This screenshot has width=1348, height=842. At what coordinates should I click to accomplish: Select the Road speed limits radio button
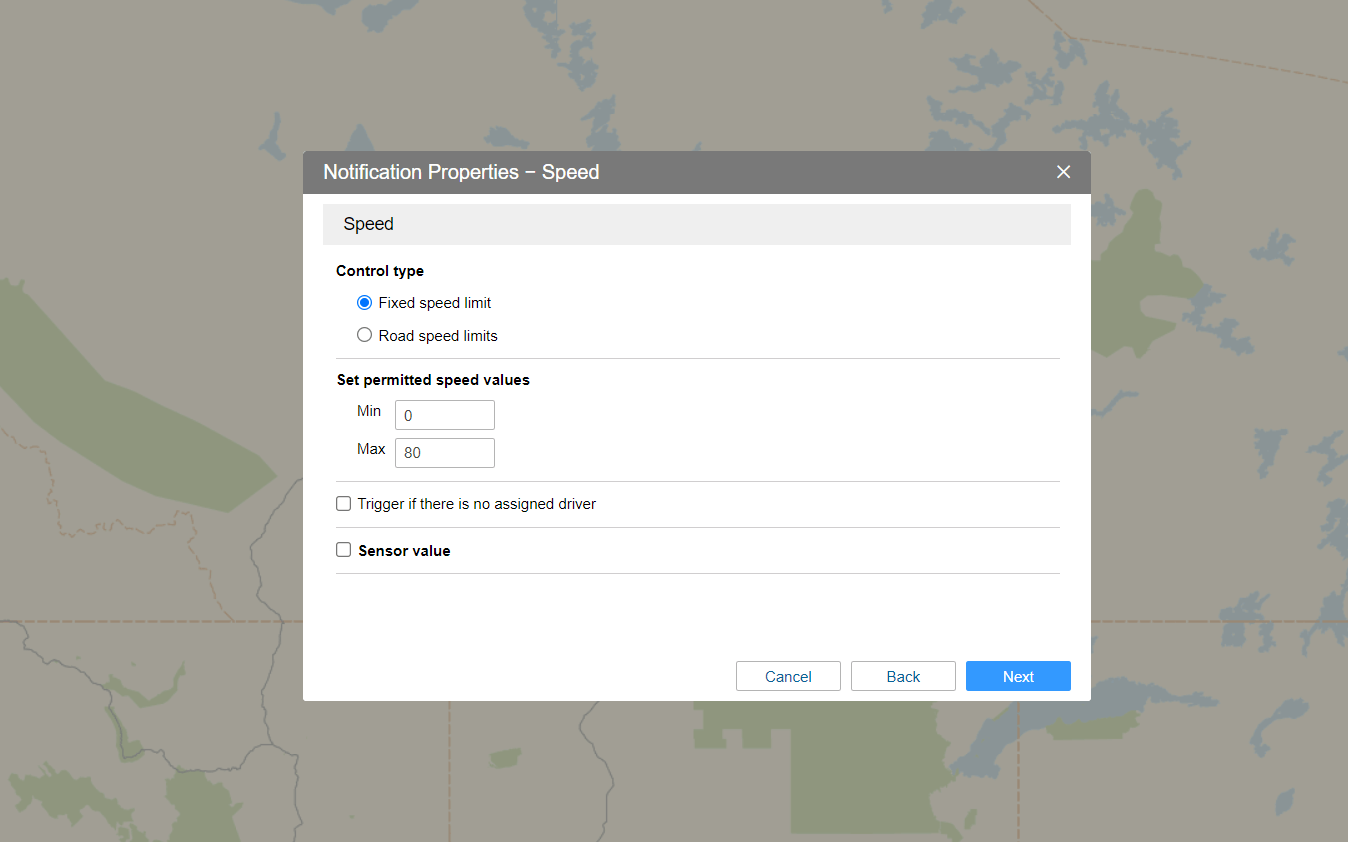coord(364,336)
